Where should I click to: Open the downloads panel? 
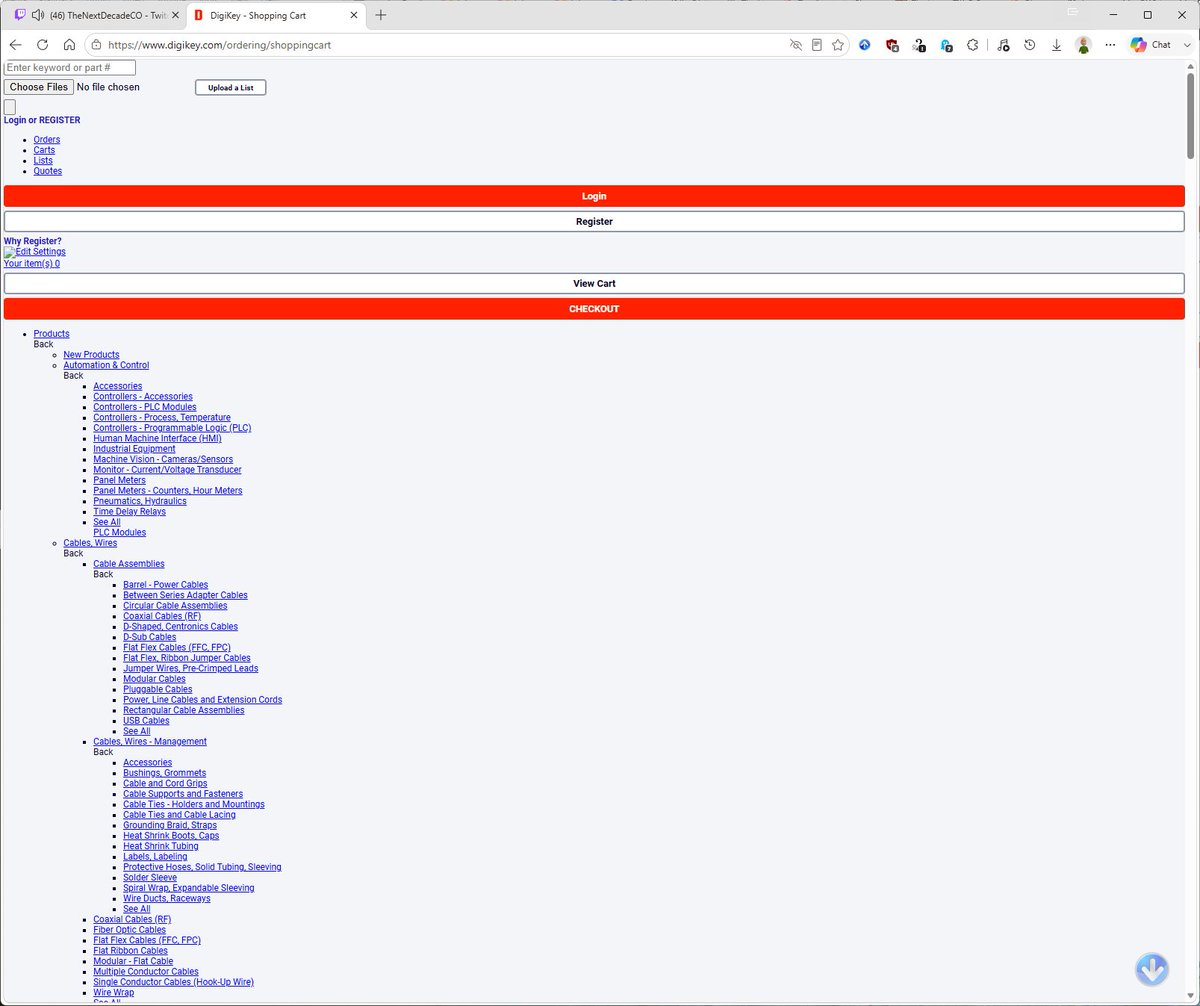(1056, 45)
